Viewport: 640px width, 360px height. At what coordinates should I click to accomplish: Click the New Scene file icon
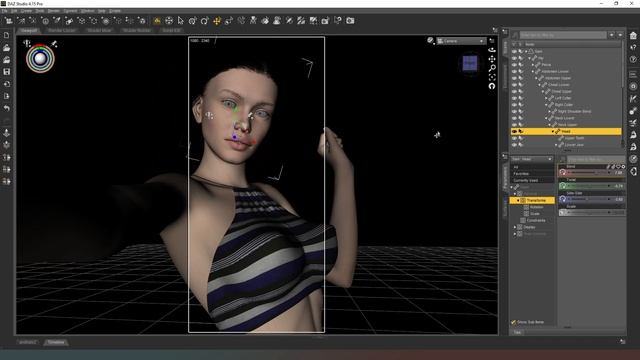coord(7,36)
